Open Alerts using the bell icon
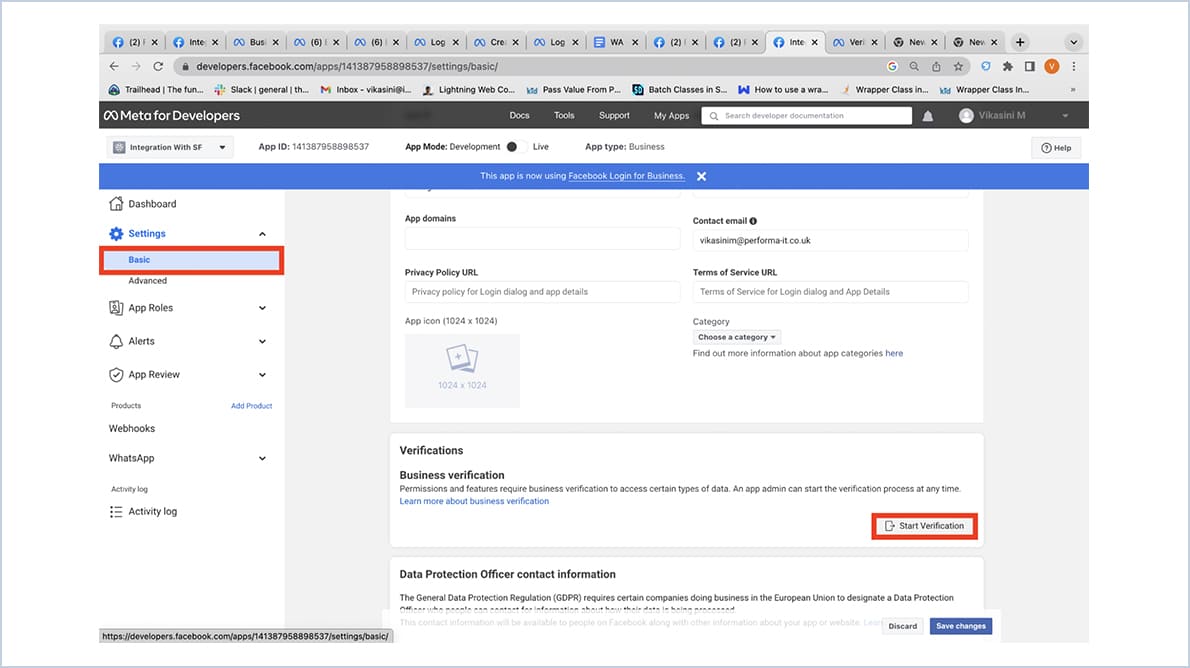The image size is (1190, 668). (116, 341)
